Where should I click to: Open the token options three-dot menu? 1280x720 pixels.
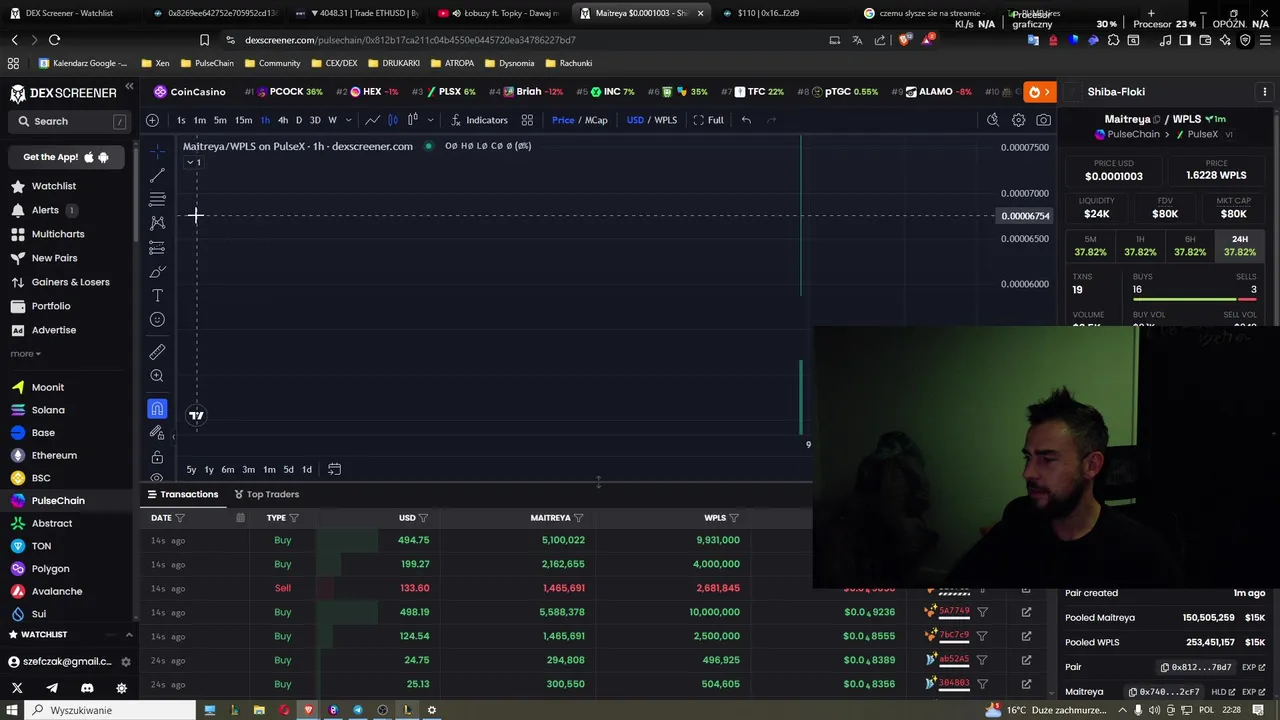tap(1265, 92)
